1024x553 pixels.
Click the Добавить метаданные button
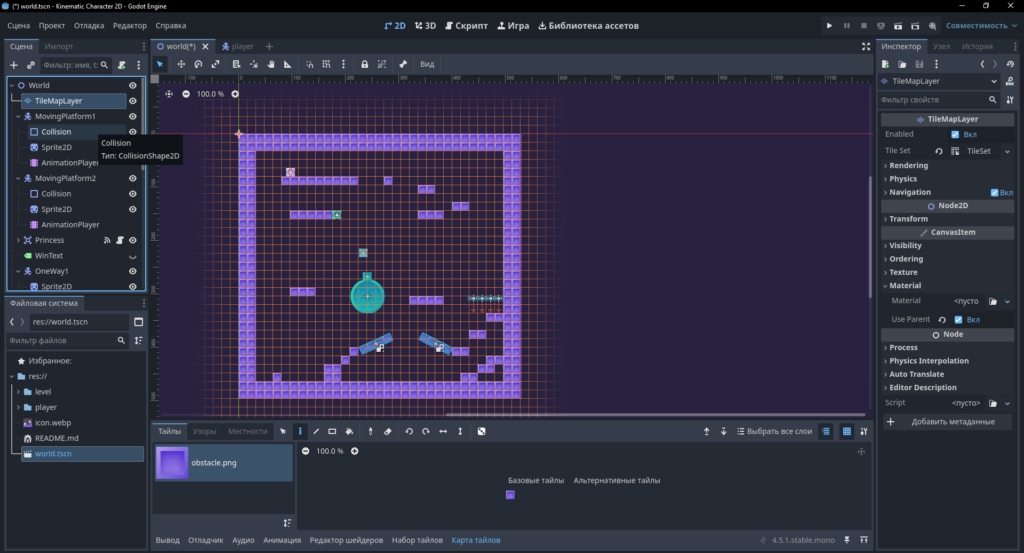coord(946,422)
